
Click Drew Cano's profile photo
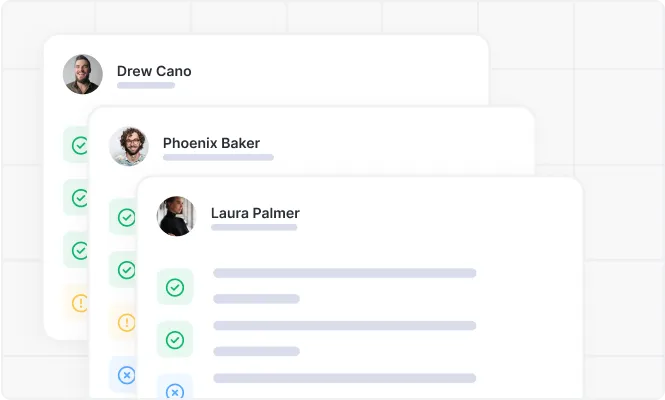(x=83, y=74)
